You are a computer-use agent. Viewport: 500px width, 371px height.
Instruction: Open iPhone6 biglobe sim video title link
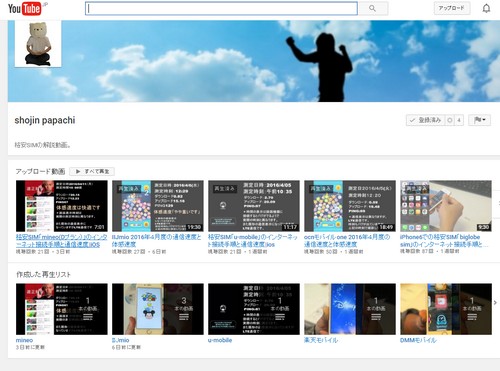(444, 241)
